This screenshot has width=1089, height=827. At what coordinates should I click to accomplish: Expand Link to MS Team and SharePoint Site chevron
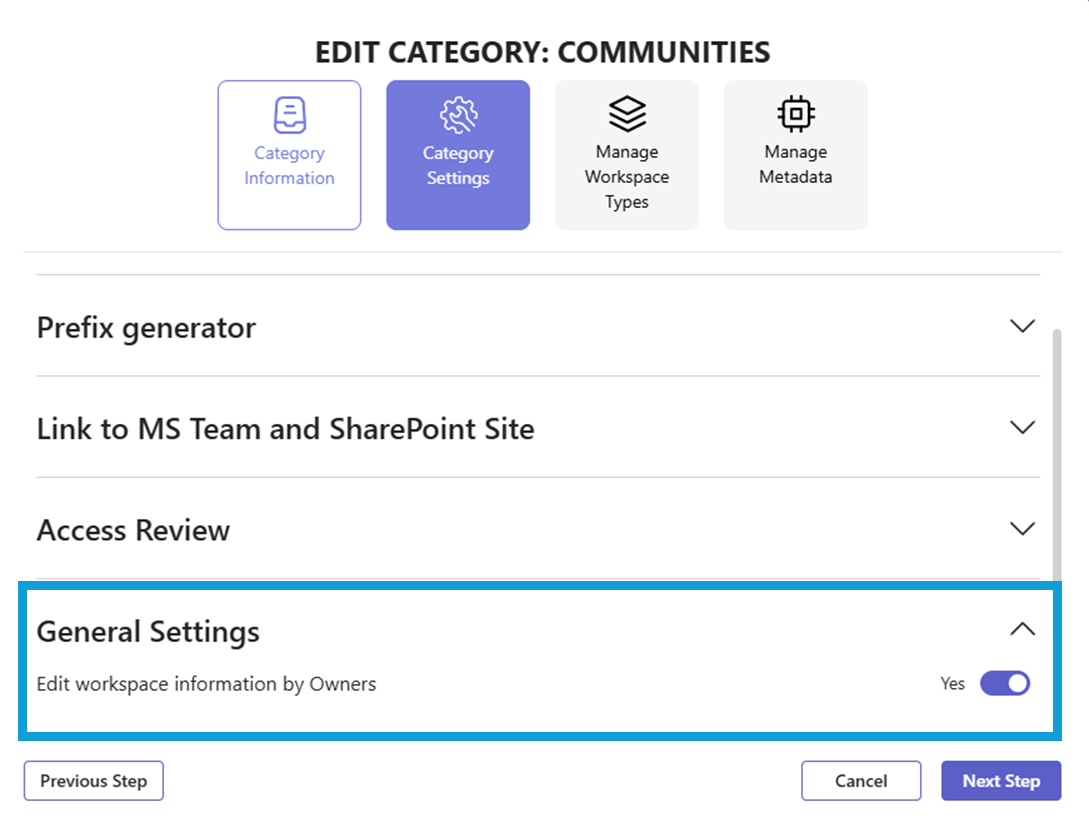(1022, 427)
